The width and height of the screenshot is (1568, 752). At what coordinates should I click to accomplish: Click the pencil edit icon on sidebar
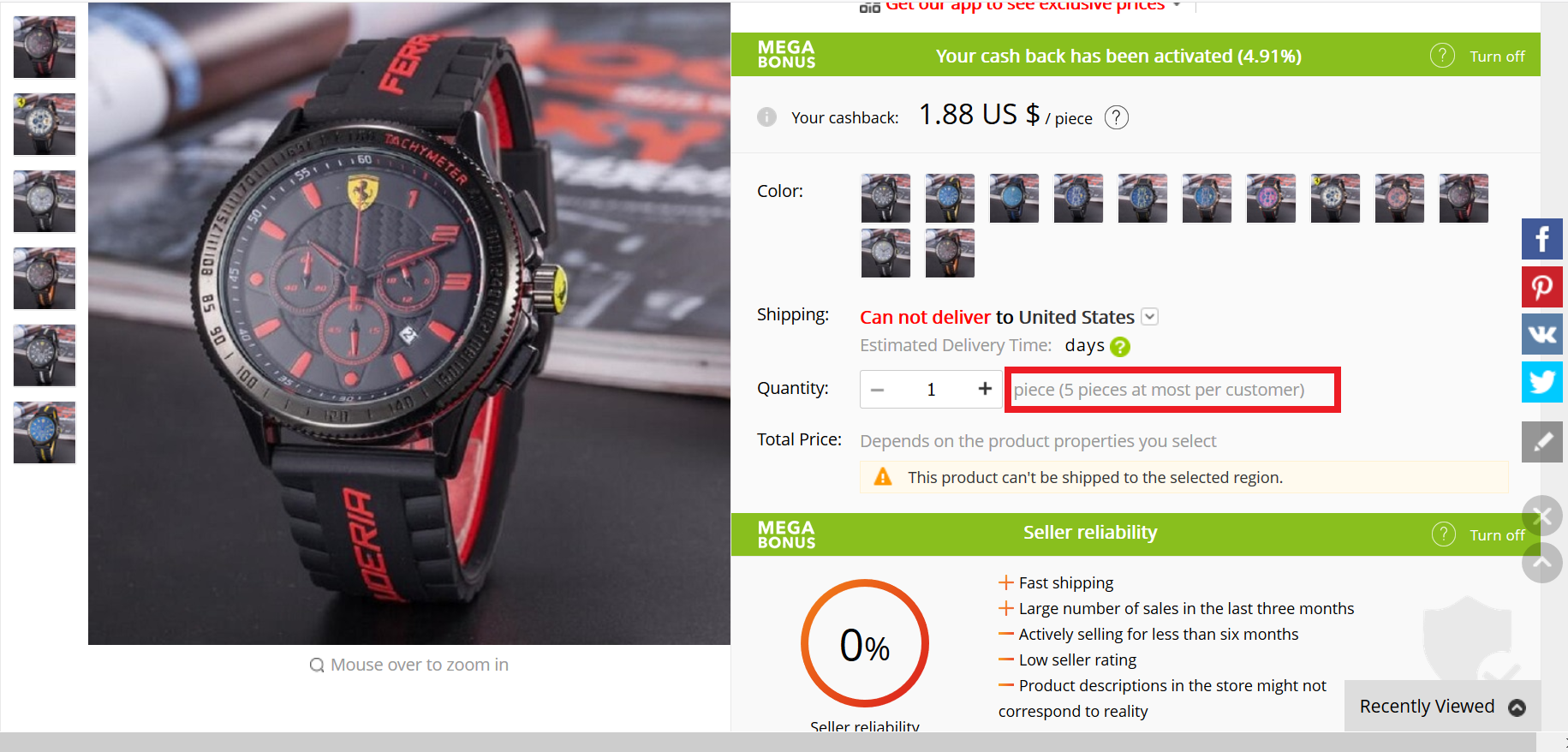(x=1541, y=442)
